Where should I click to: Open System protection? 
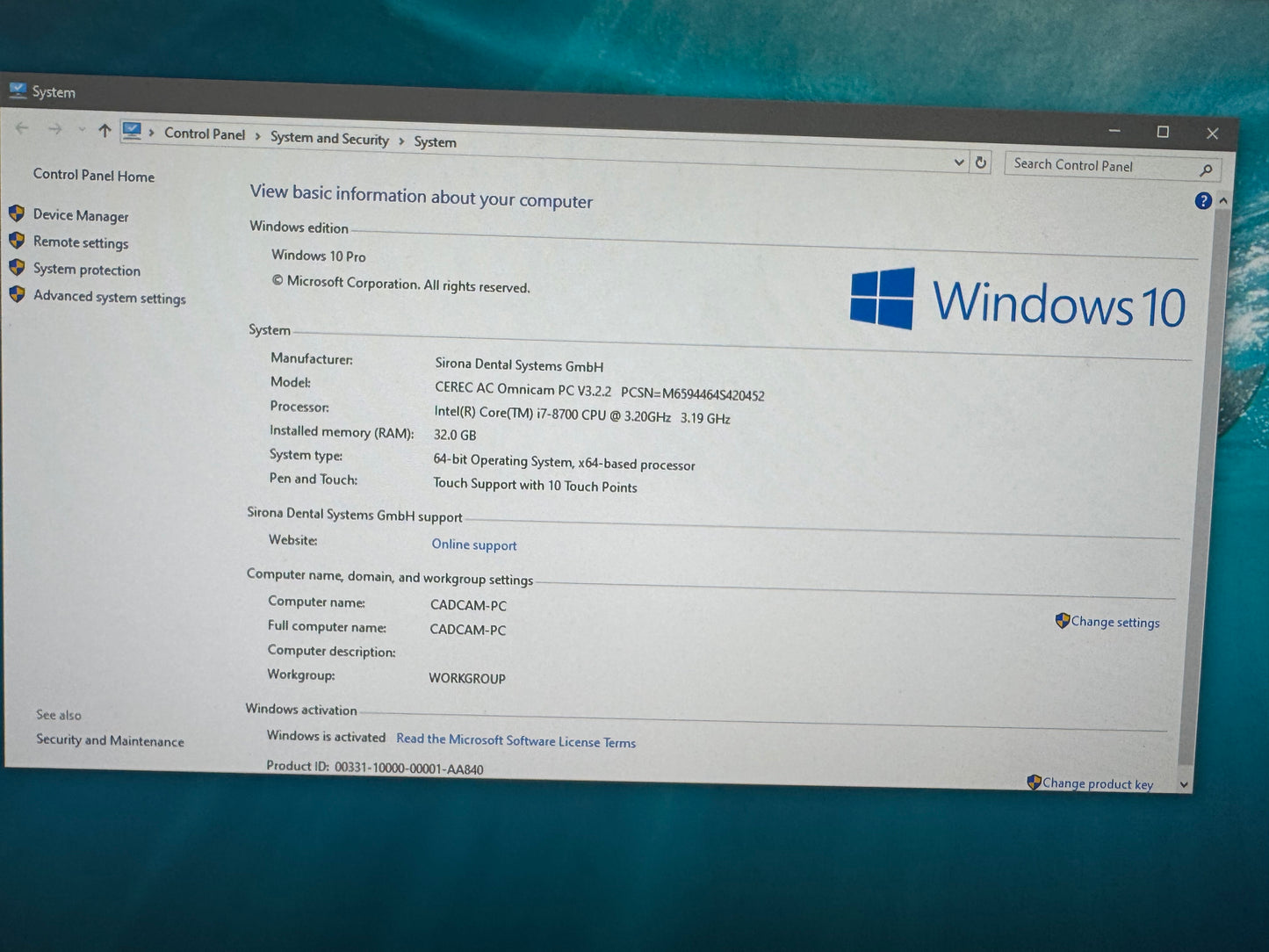coord(87,270)
